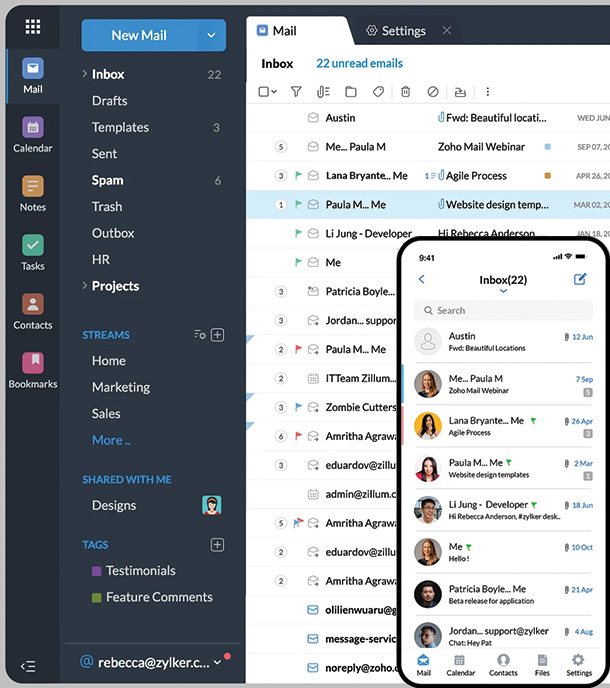Toggle flag on highlighted Paula M email
The height and width of the screenshot is (688, 610).
[298, 204]
